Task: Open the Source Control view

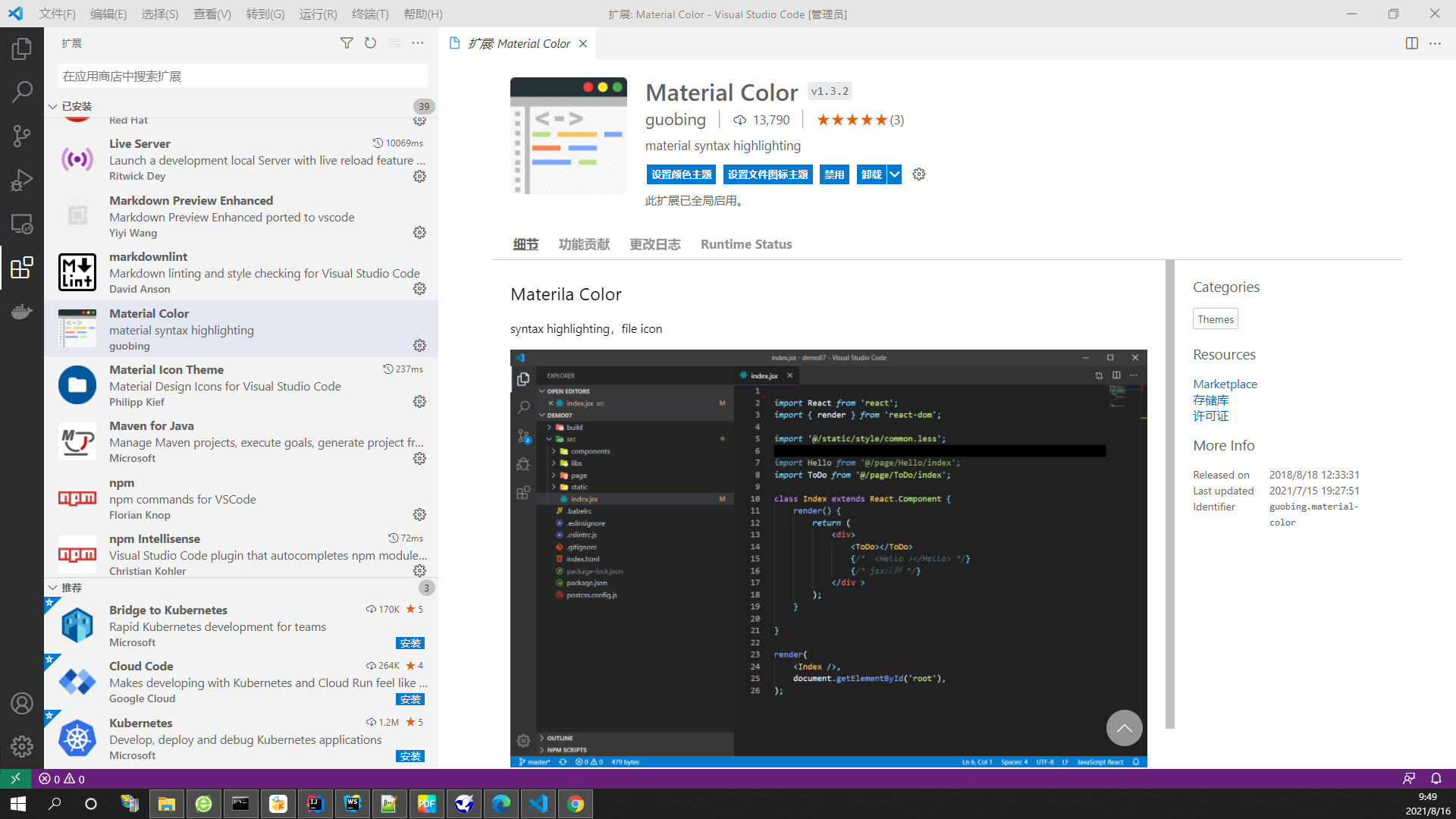Action: [22, 136]
